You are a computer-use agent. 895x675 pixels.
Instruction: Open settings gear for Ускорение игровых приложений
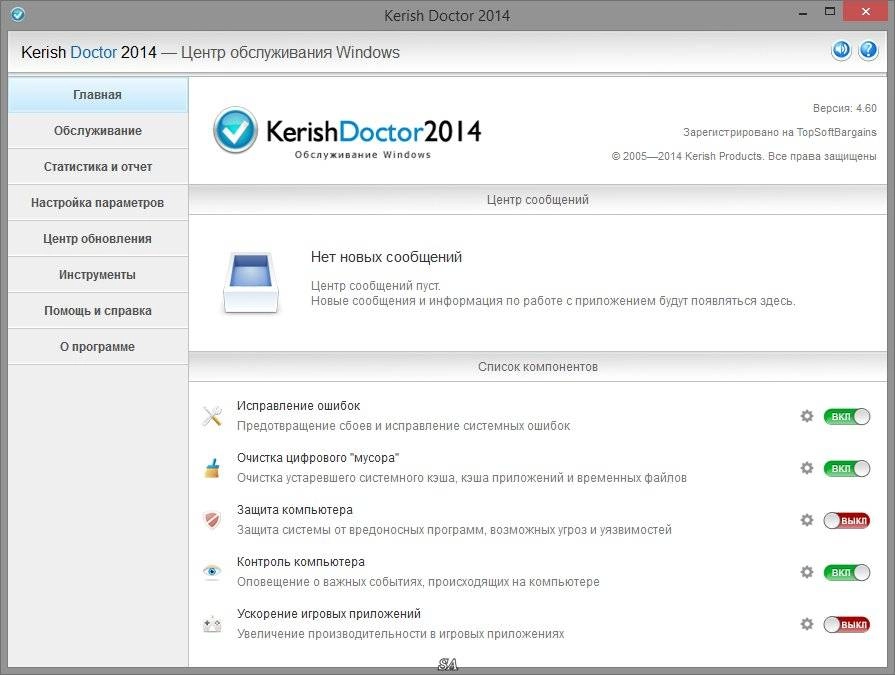[807, 624]
